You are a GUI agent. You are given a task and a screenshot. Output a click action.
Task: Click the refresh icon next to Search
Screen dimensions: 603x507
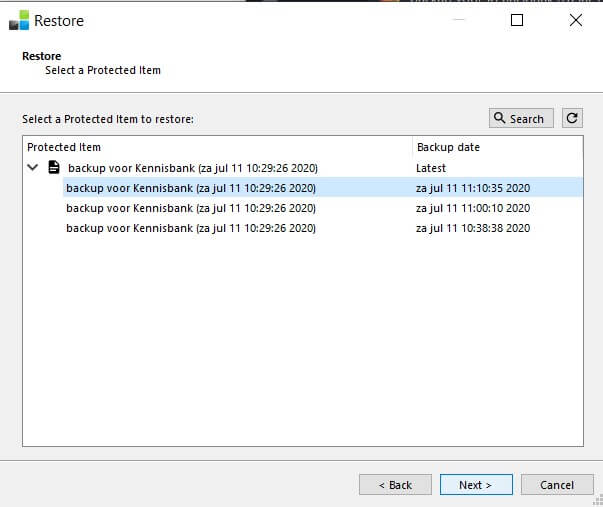click(572, 118)
